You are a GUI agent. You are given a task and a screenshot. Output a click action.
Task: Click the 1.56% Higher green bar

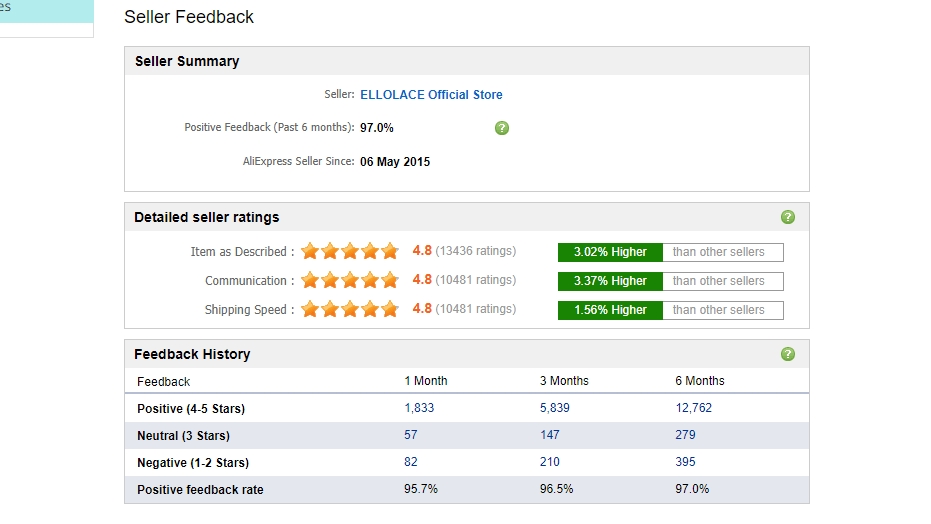point(610,310)
